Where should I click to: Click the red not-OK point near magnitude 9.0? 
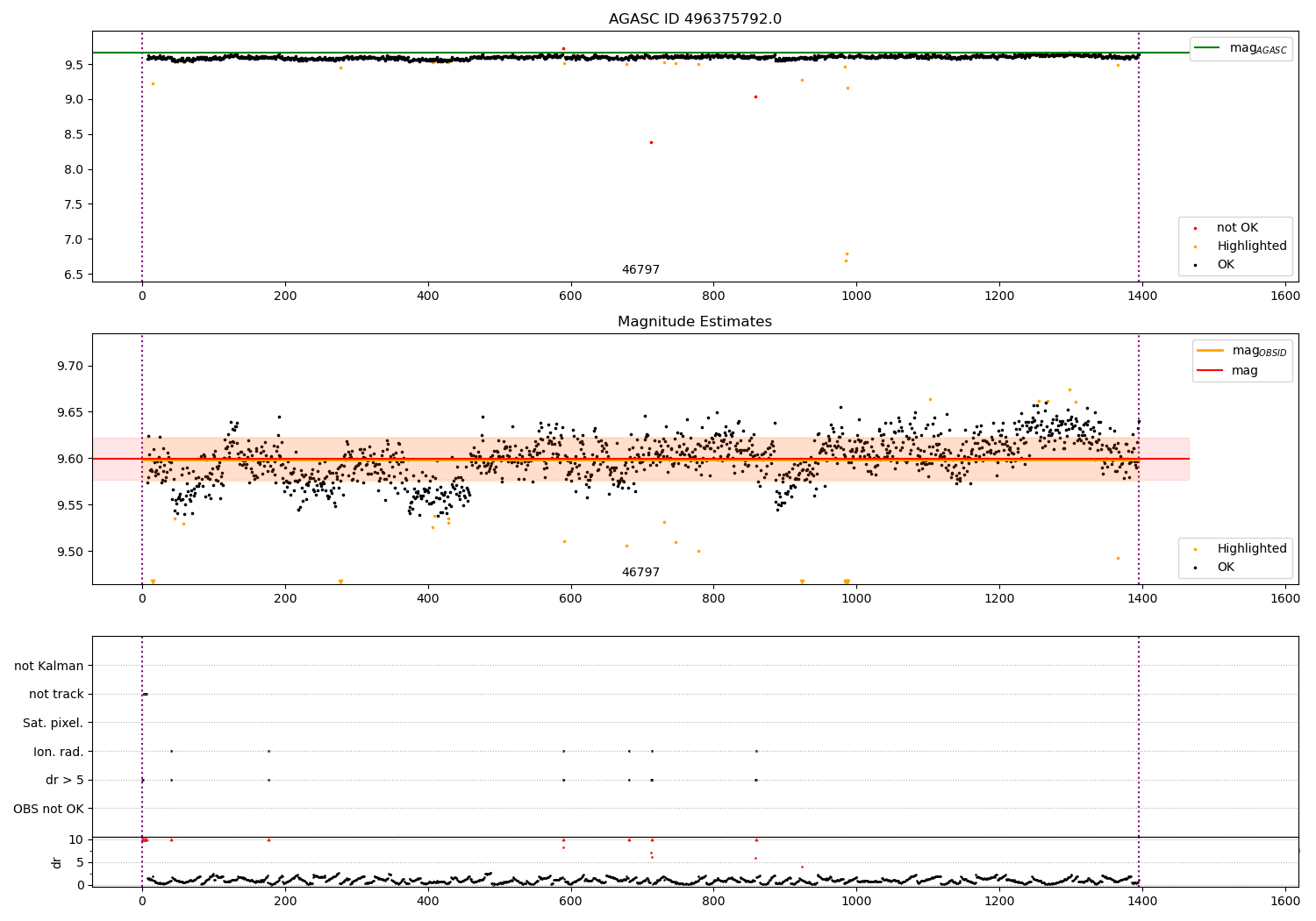tap(755, 96)
